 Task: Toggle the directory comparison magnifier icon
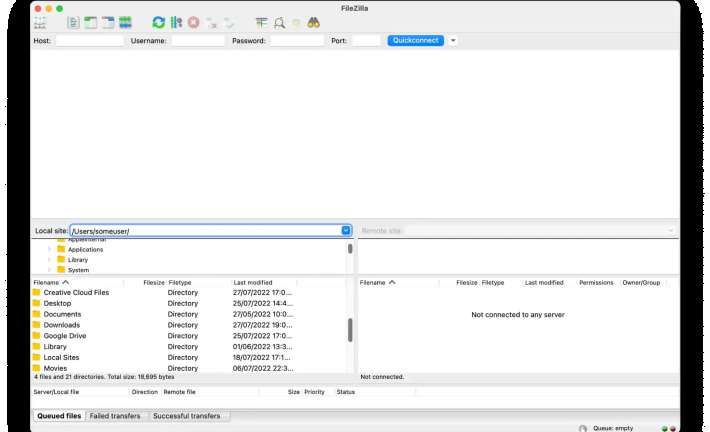(x=279, y=23)
